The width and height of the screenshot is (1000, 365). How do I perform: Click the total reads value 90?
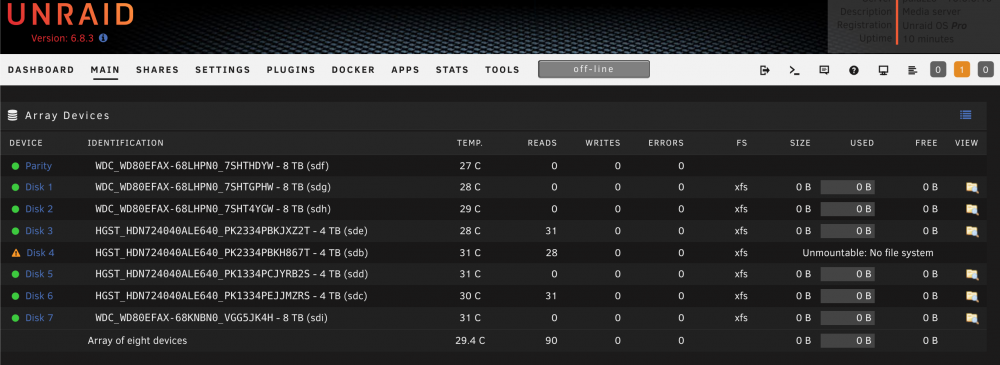[551, 341]
